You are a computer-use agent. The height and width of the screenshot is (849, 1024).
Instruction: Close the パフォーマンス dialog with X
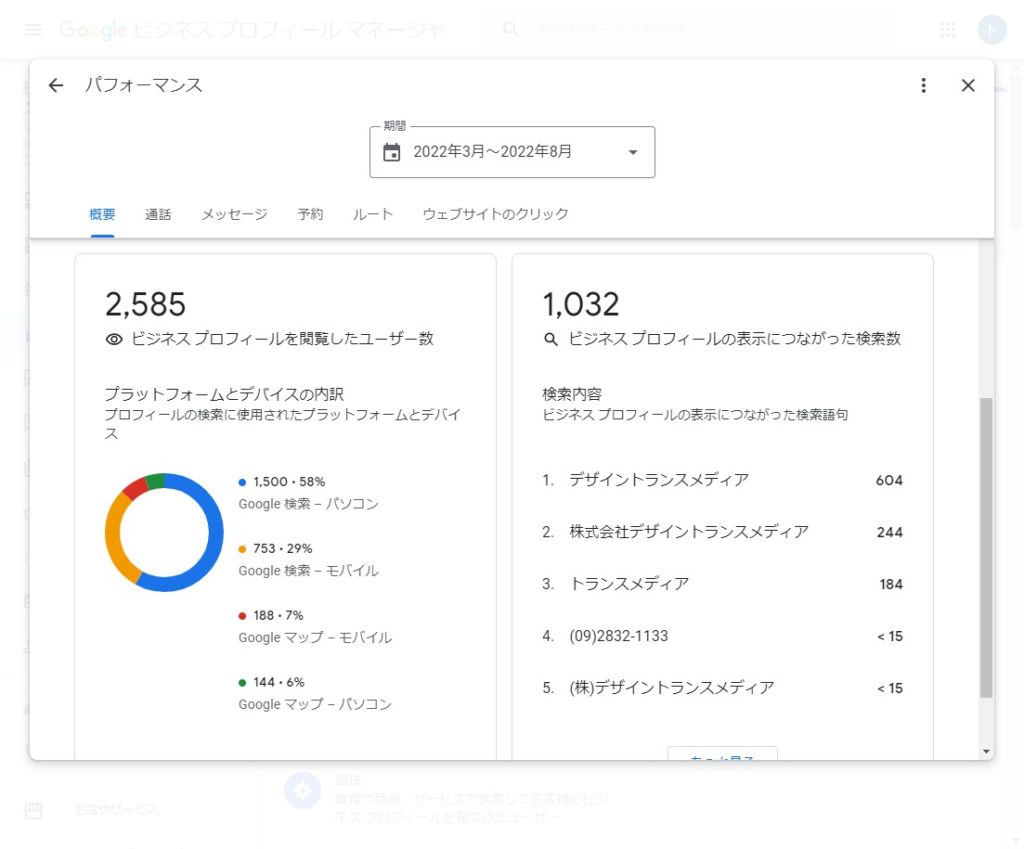tap(968, 86)
